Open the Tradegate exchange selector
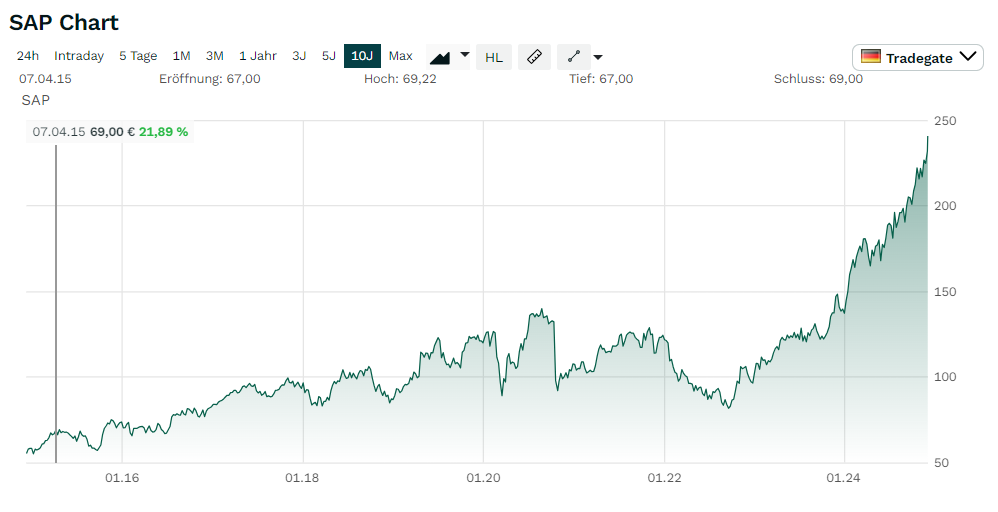This screenshot has height=512, width=998. pos(918,57)
